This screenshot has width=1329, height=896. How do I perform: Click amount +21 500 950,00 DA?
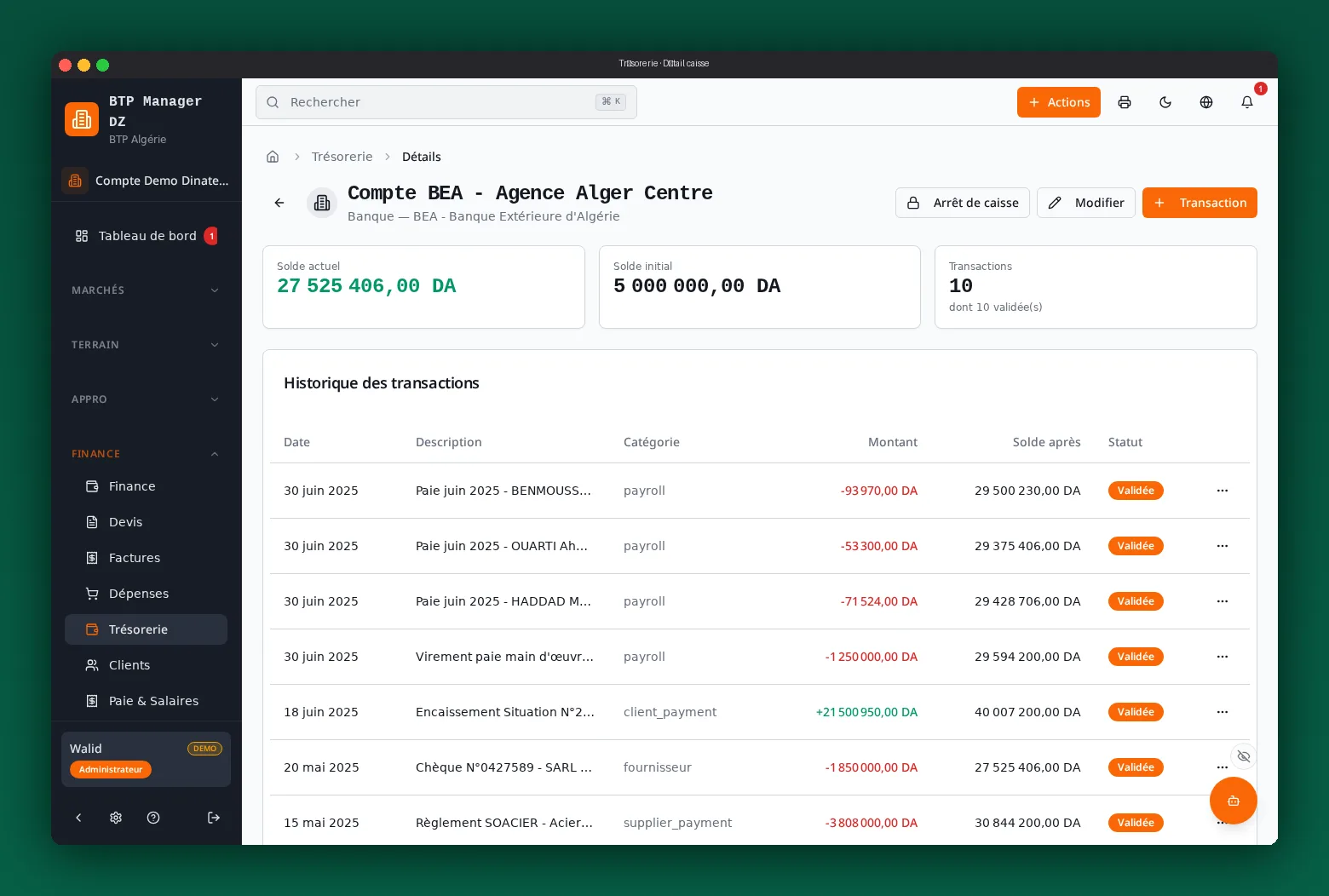867,712
